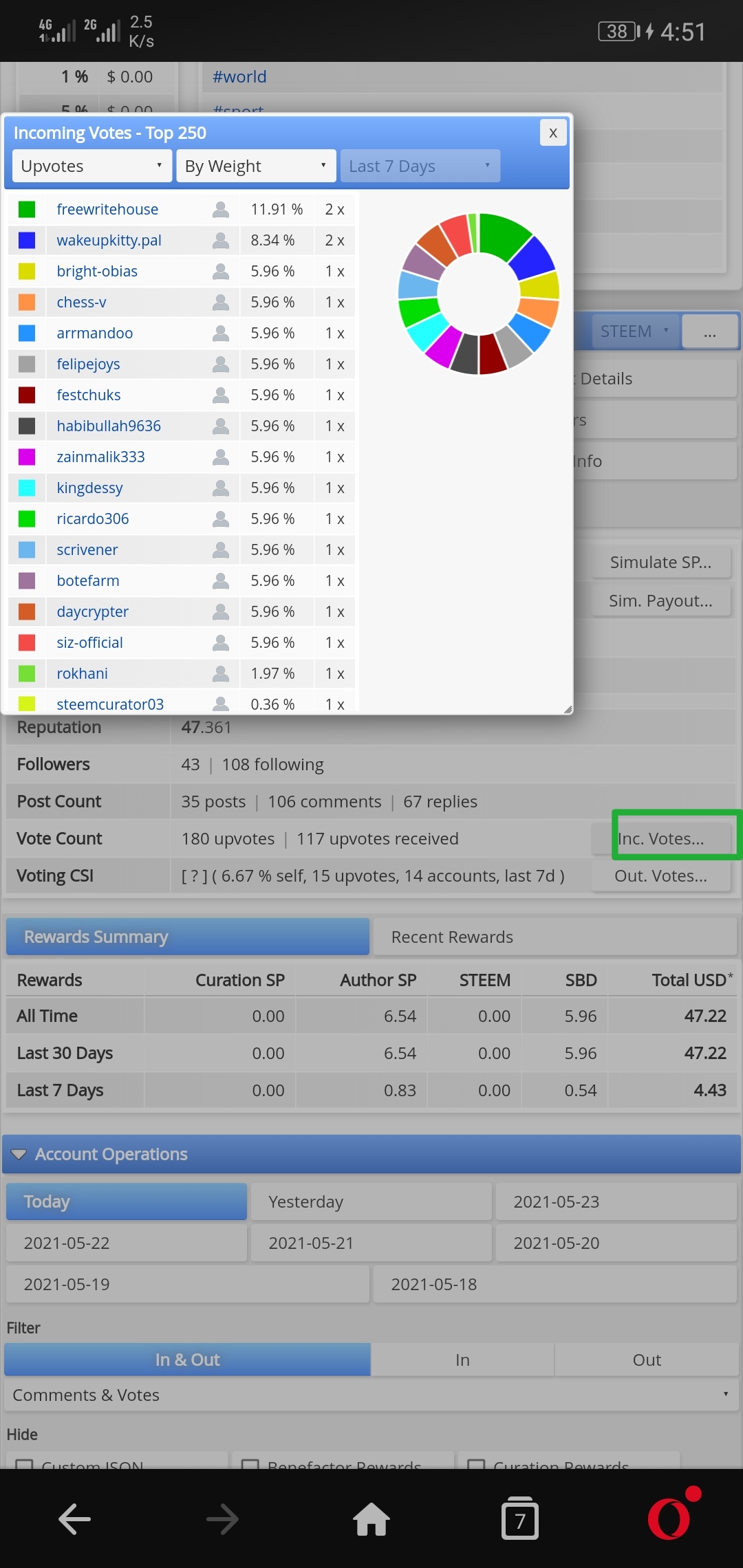Image resolution: width=743 pixels, height=1568 pixels.
Task: Select the 2021-05-23 date tab
Action: 616,1201
